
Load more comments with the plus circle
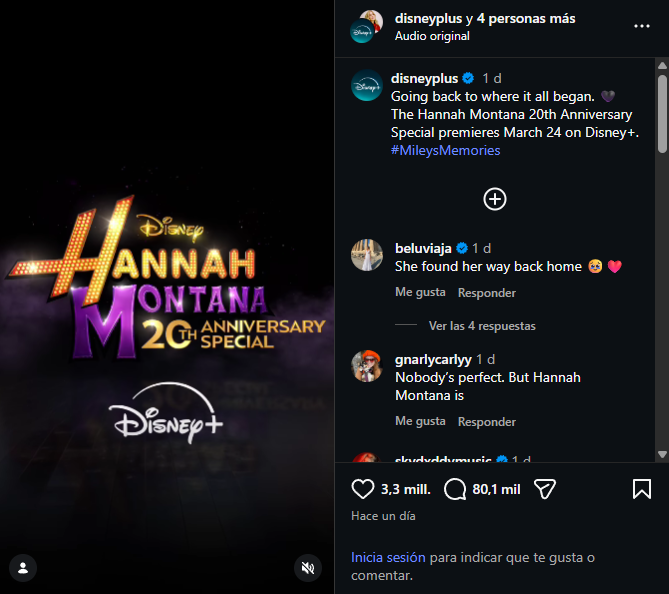point(495,199)
